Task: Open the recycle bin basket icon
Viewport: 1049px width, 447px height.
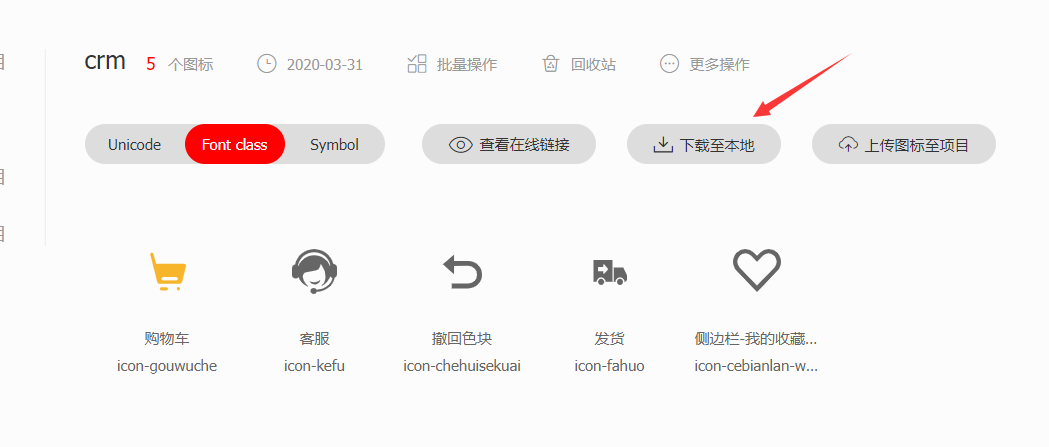Action: pos(551,64)
